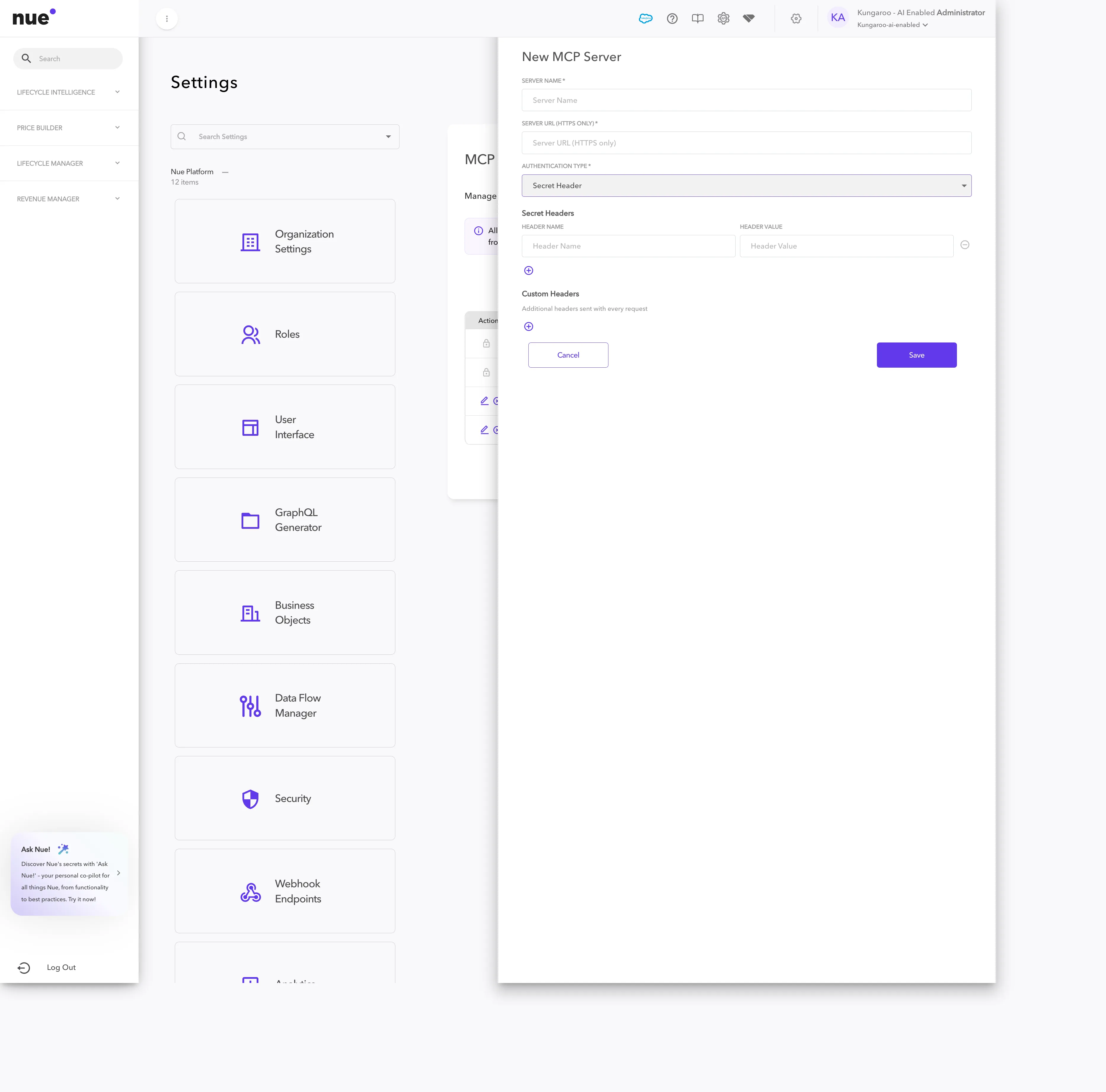Click the first edit pencil icon in MCP table
The width and height of the screenshot is (1106, 1092).
[x=484, y=401]
